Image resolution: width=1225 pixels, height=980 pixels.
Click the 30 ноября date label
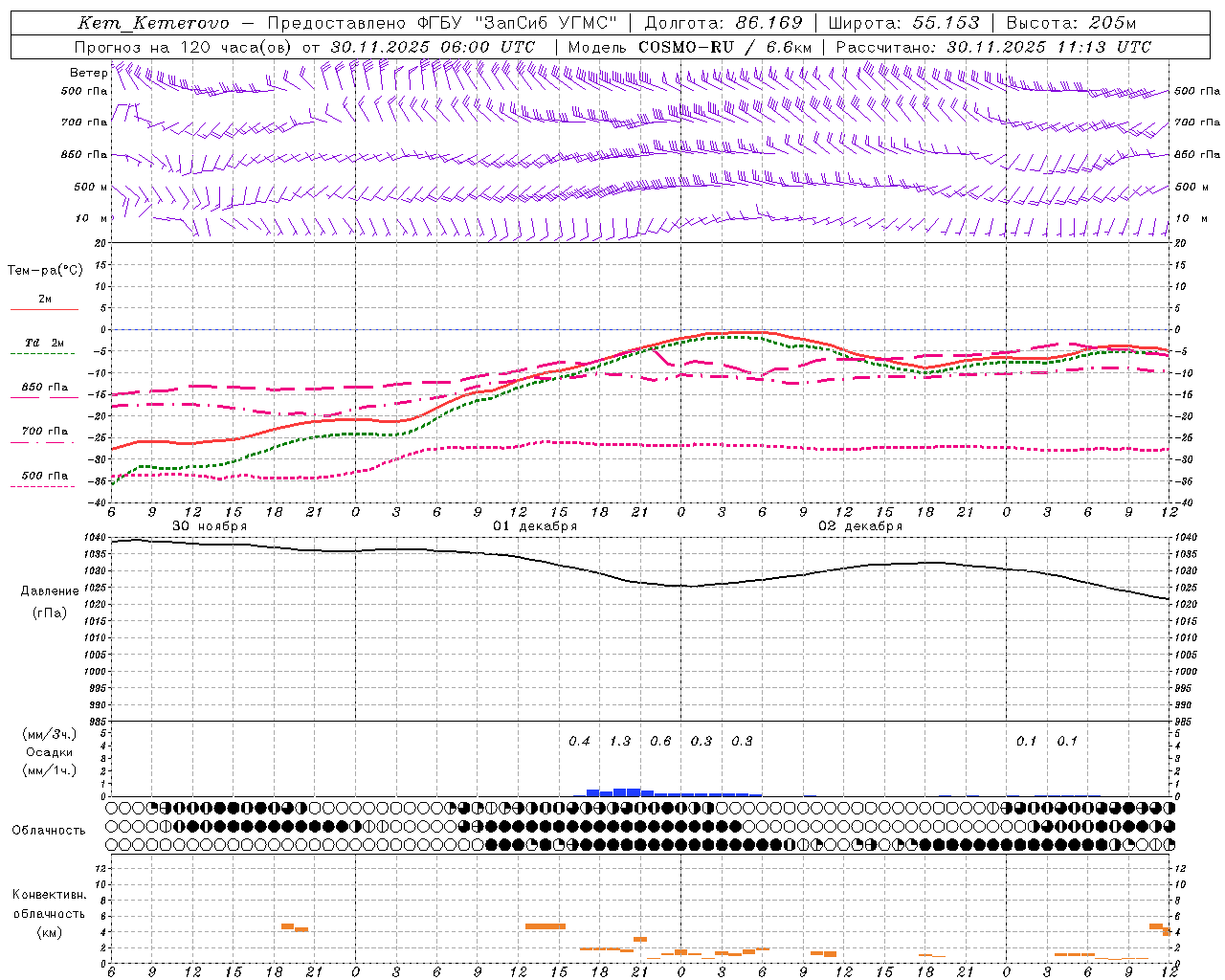tap(210, 526)
